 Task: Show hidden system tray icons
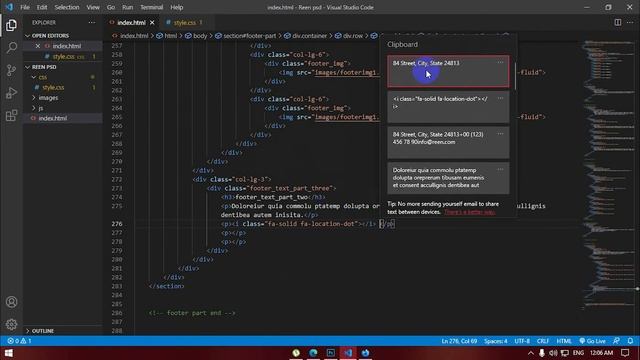tap(531, 353)
